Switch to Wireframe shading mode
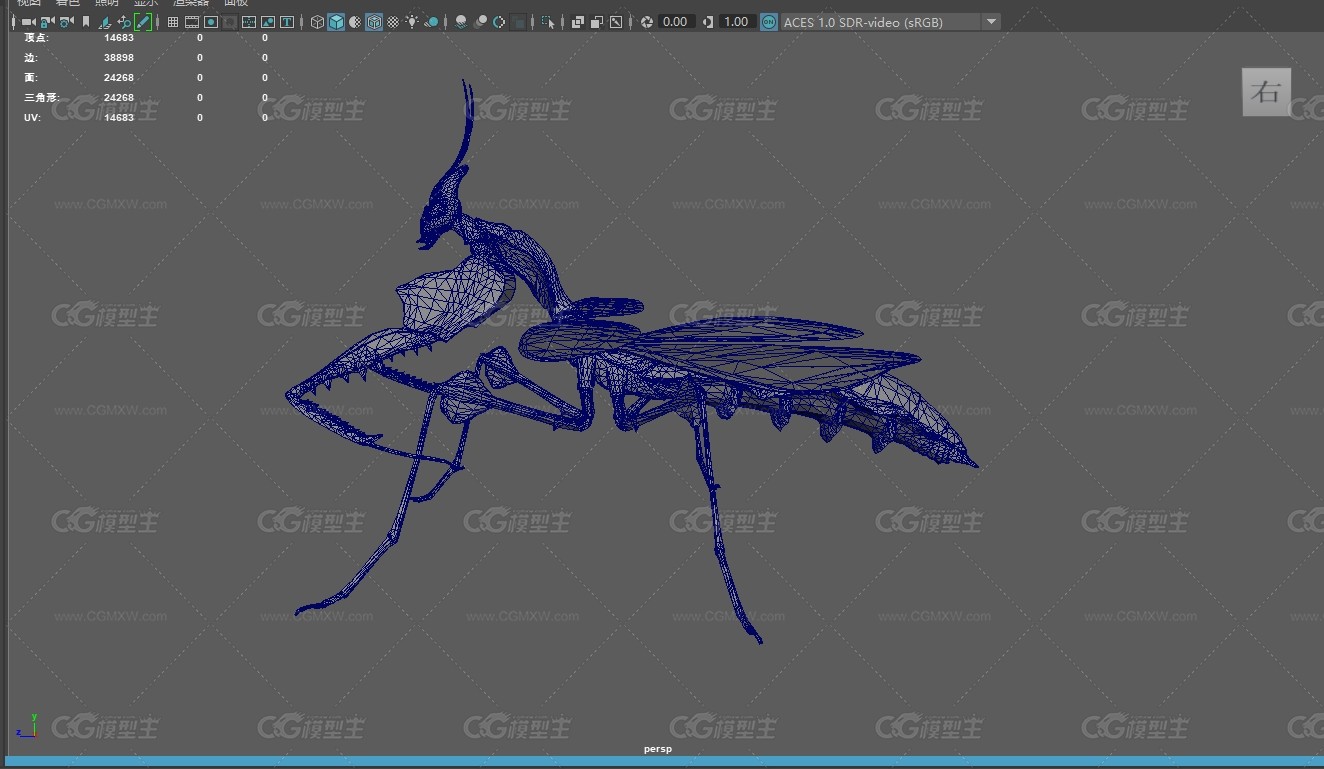This screenshot has width=1324, height=769. (317, 21)
